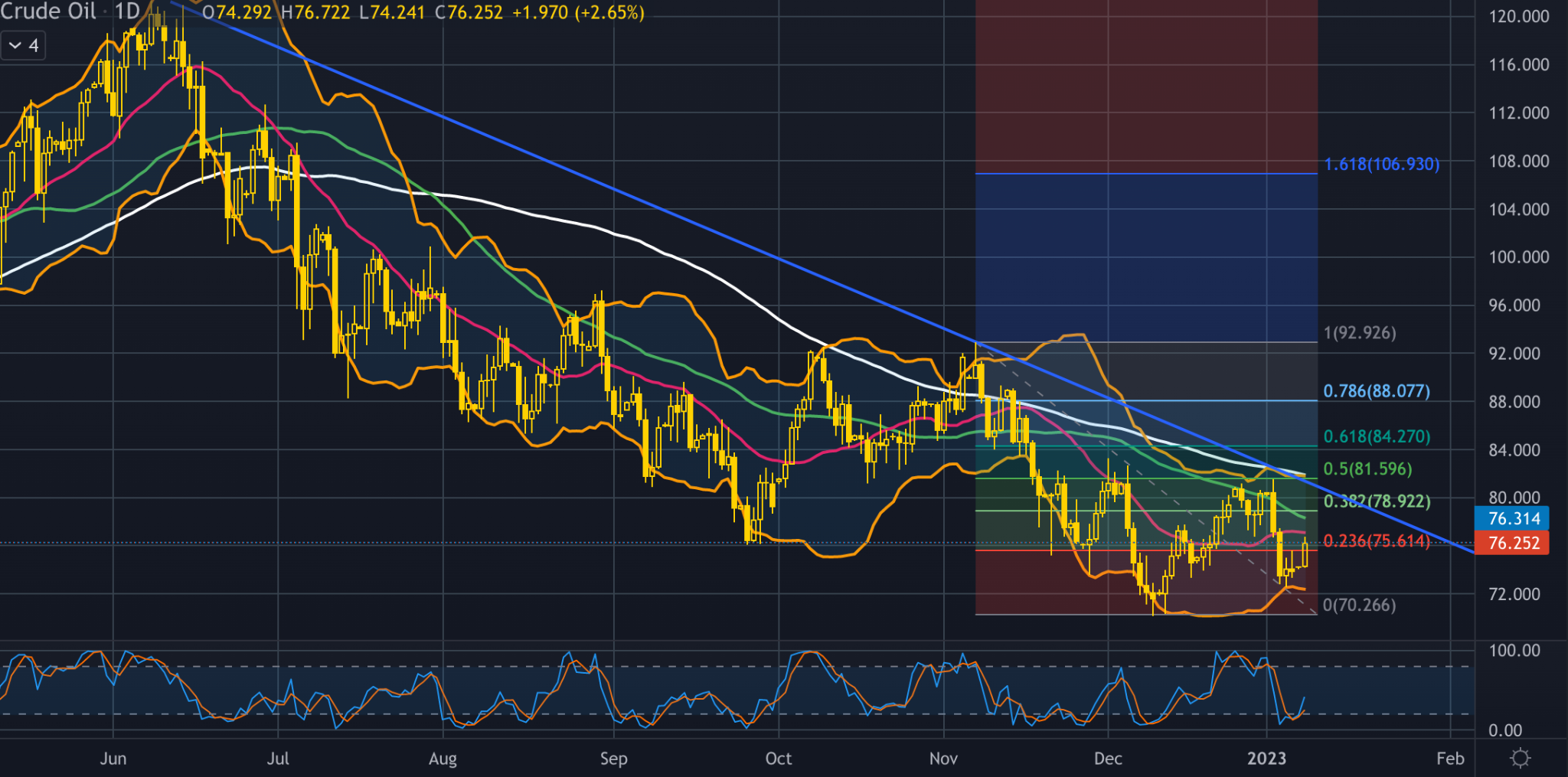This screenshot has width=1568, height=777.
Task: Click the red 76.252 last price tag
Action: click(x=1512, y=543)
